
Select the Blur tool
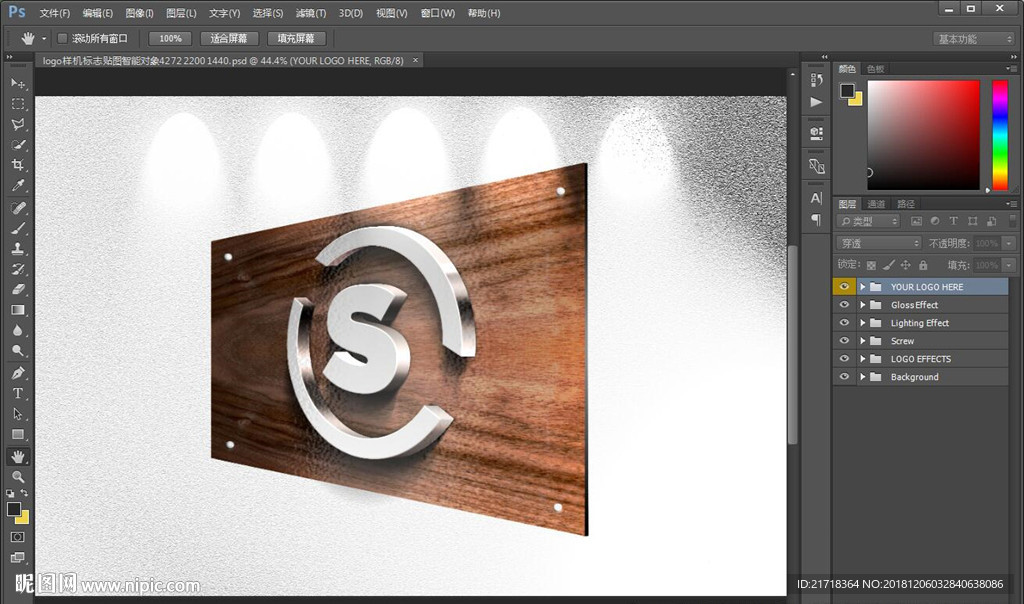point(18,330)
